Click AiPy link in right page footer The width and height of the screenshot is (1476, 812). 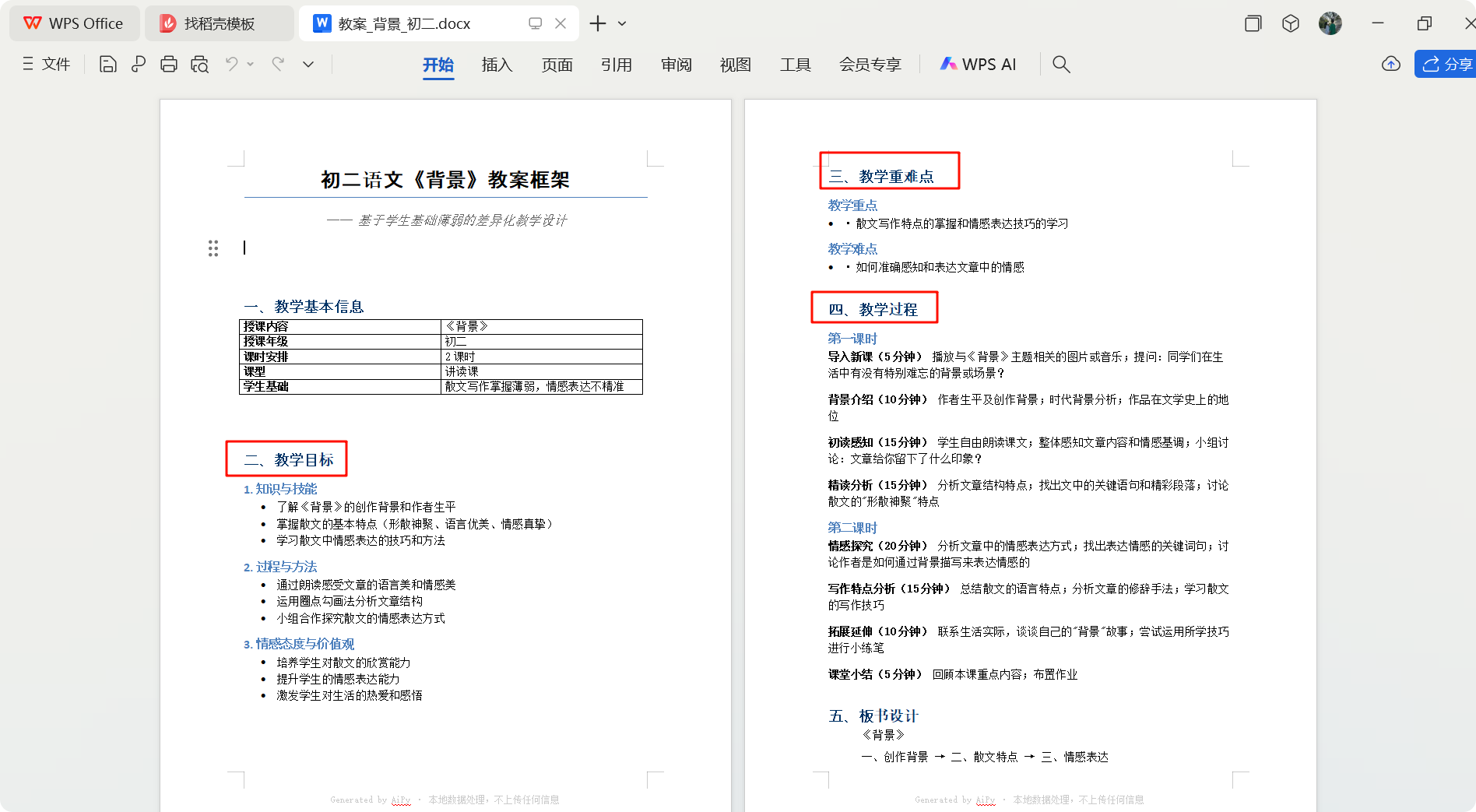(x=986, y=800)
